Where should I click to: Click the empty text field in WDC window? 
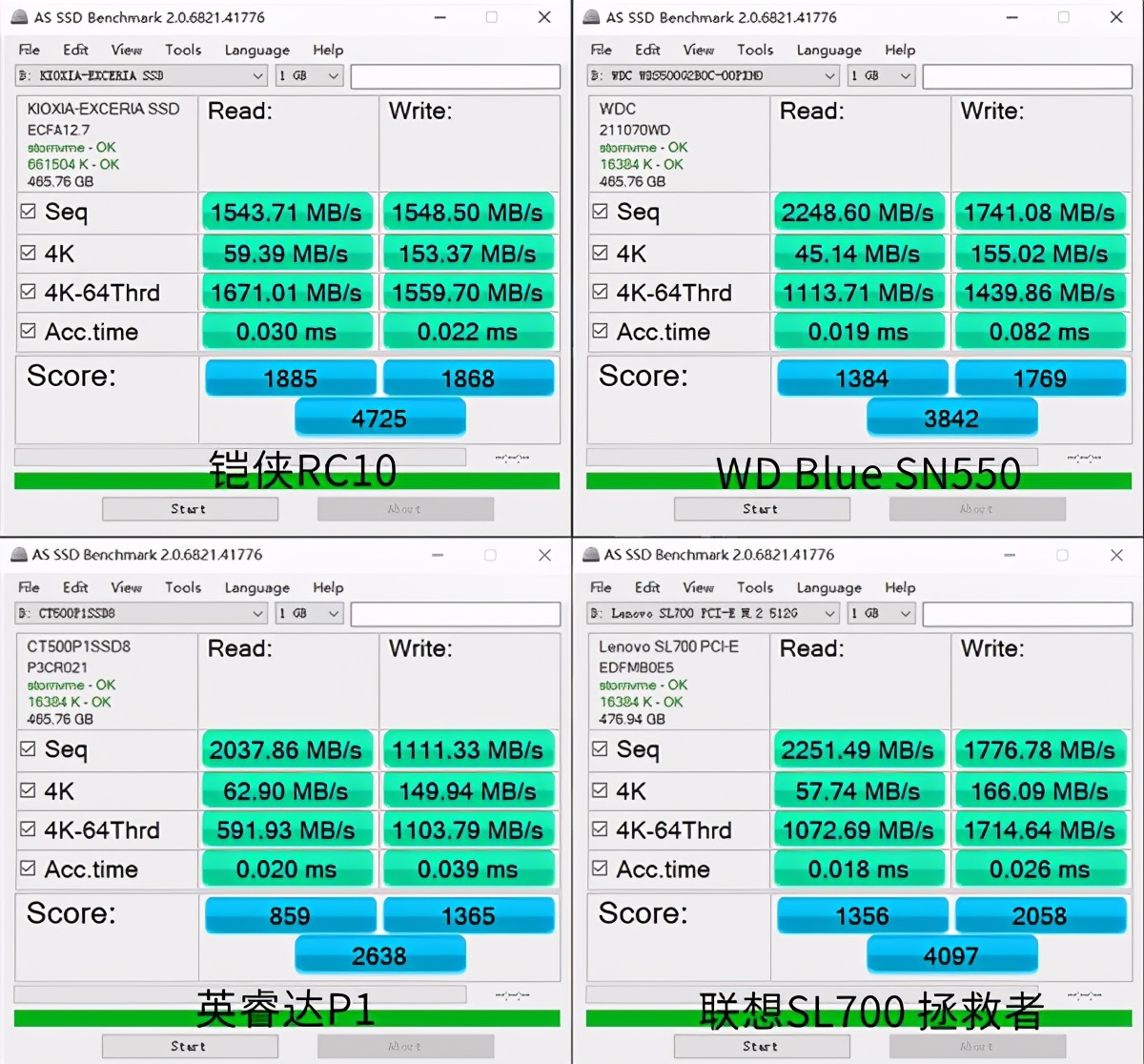pyautogui.click(x=1028, y=76)
